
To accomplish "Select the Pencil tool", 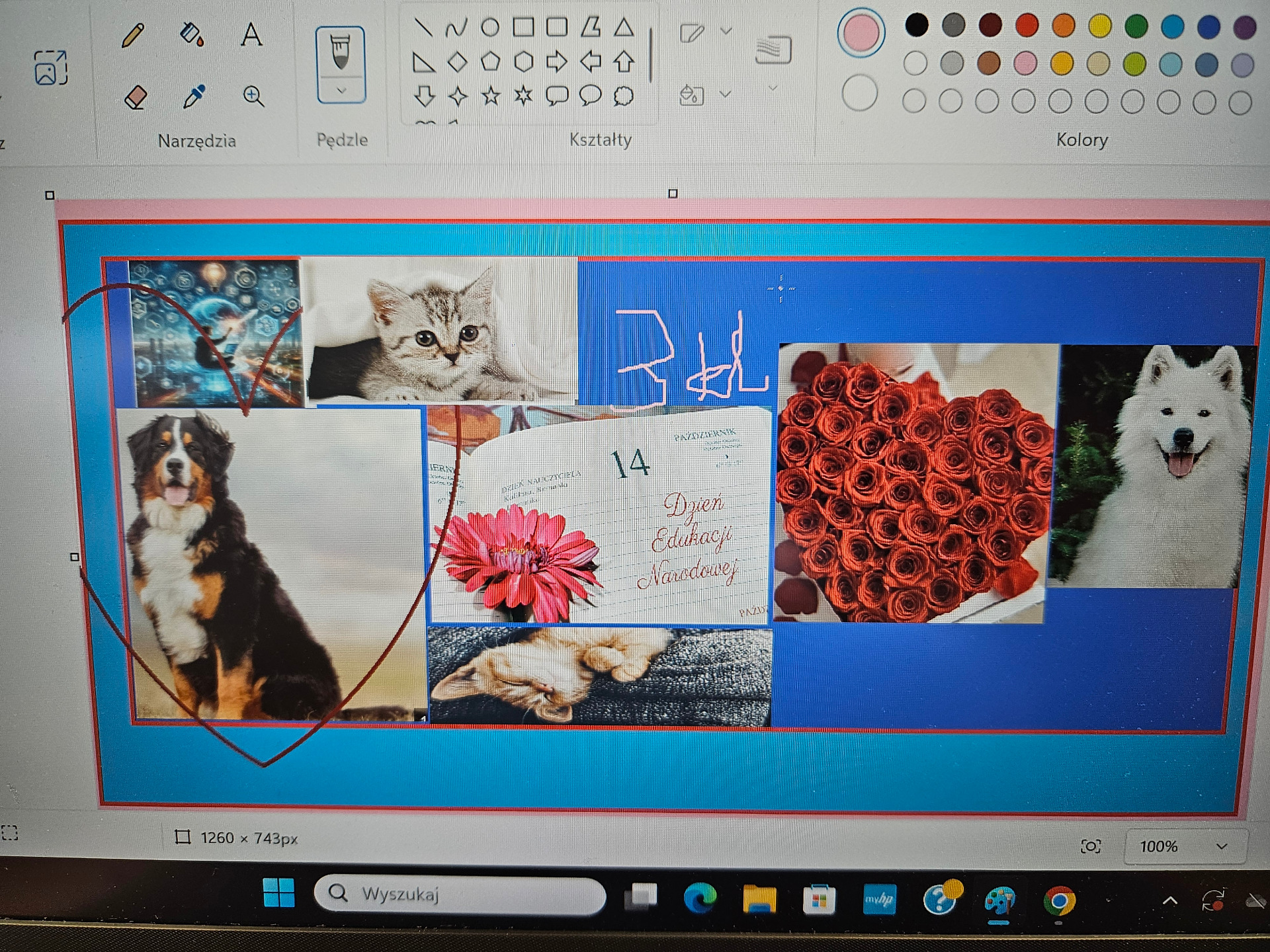I will tap(133, 35).
